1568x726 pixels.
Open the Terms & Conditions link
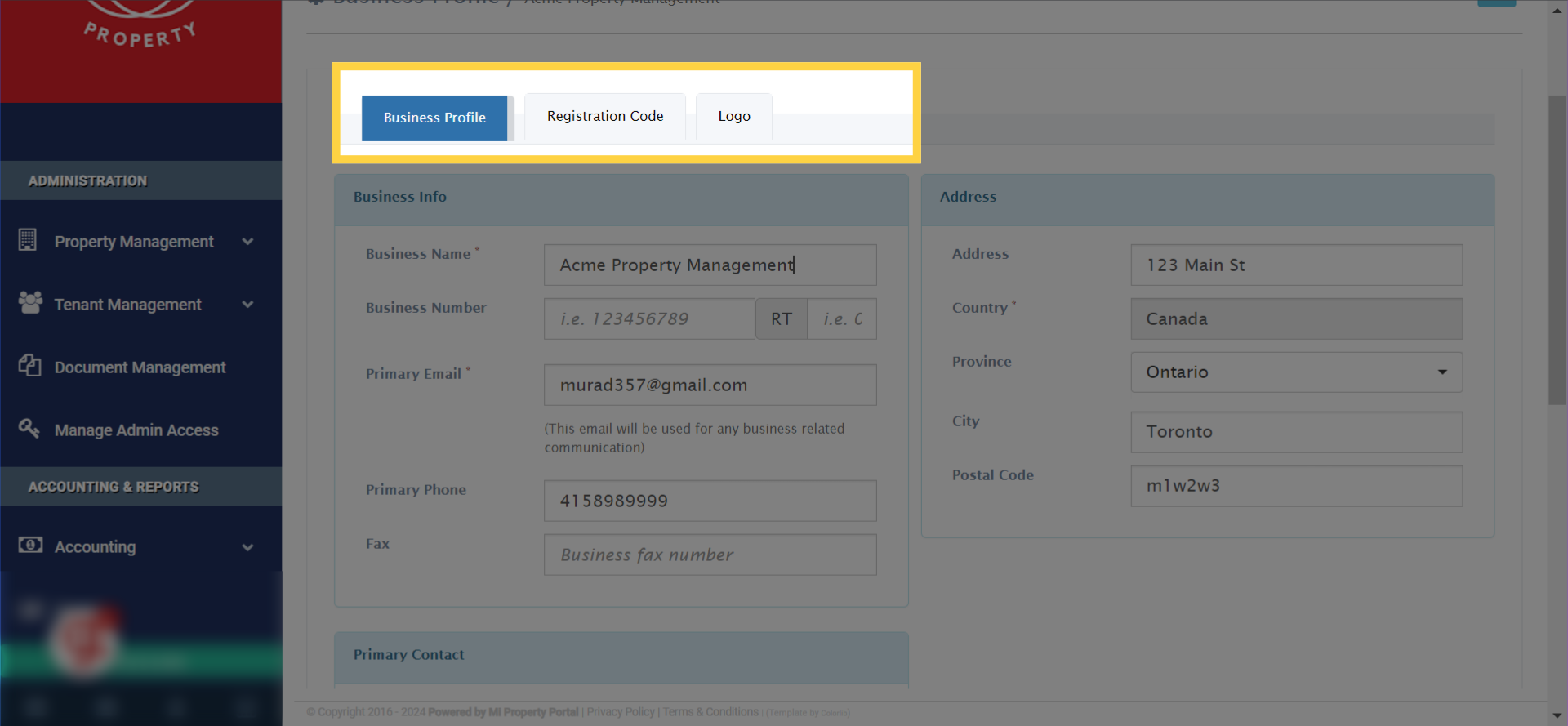pos(710,712)
